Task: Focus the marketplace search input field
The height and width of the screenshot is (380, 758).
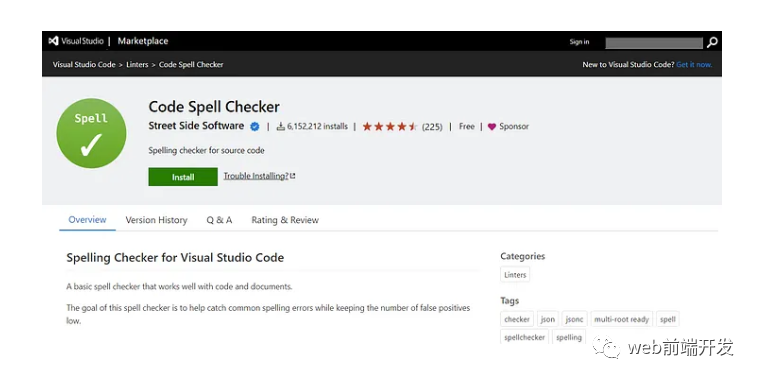Action: [654, 43]
